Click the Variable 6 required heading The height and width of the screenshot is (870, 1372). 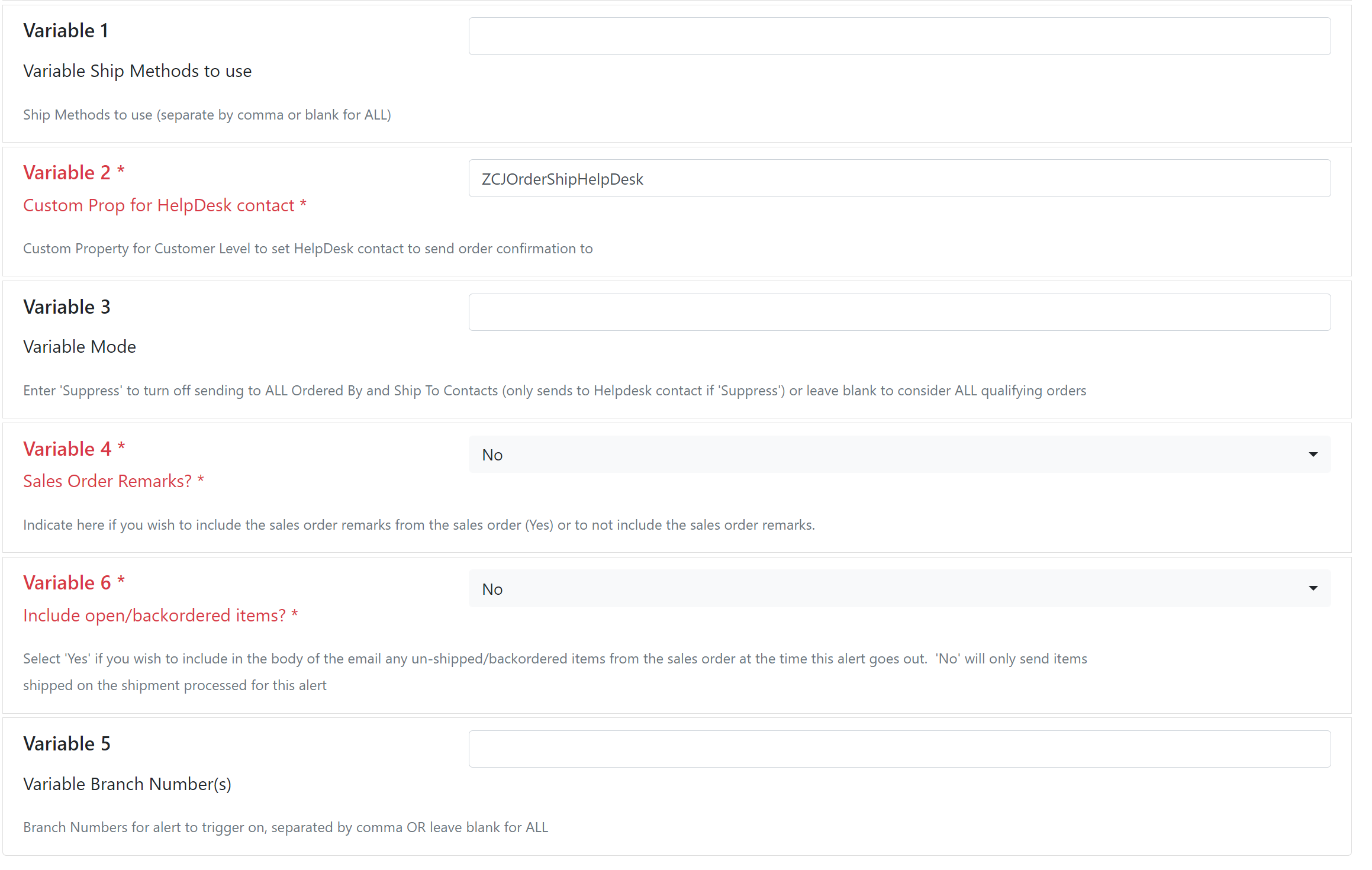click(74, 582)
